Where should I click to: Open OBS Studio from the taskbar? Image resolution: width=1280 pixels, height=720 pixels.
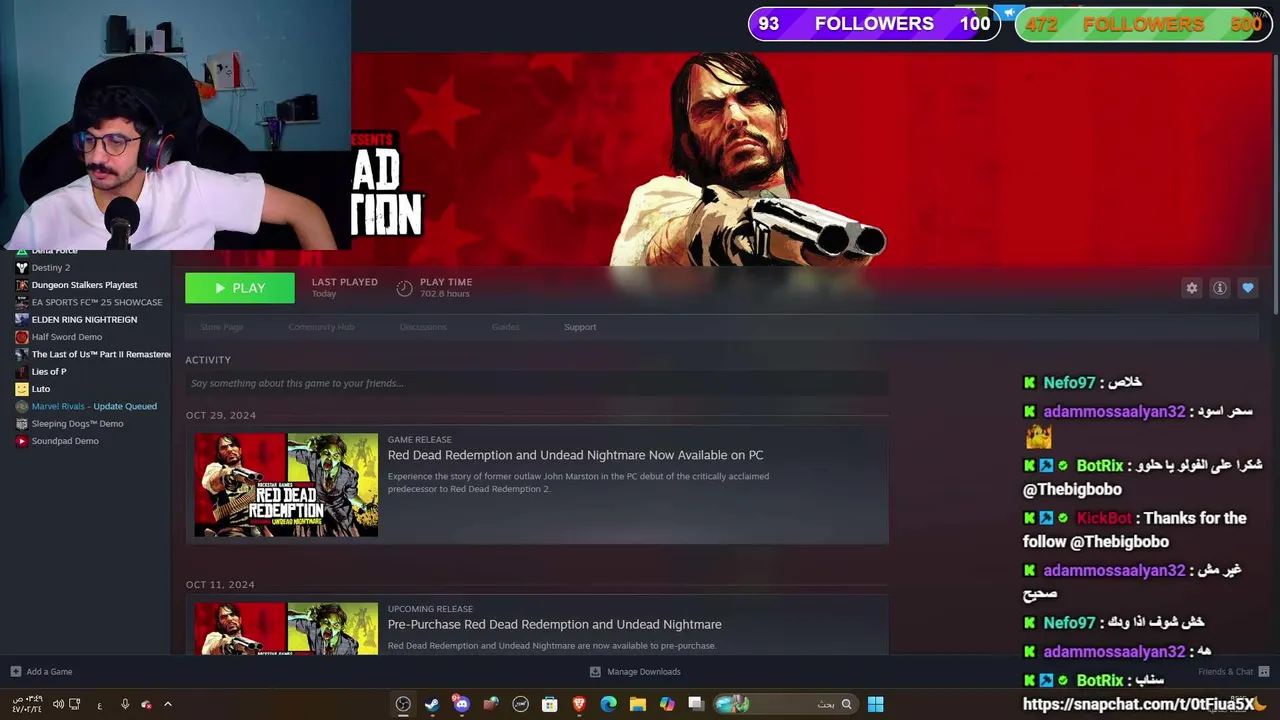[x=403, y=704]
